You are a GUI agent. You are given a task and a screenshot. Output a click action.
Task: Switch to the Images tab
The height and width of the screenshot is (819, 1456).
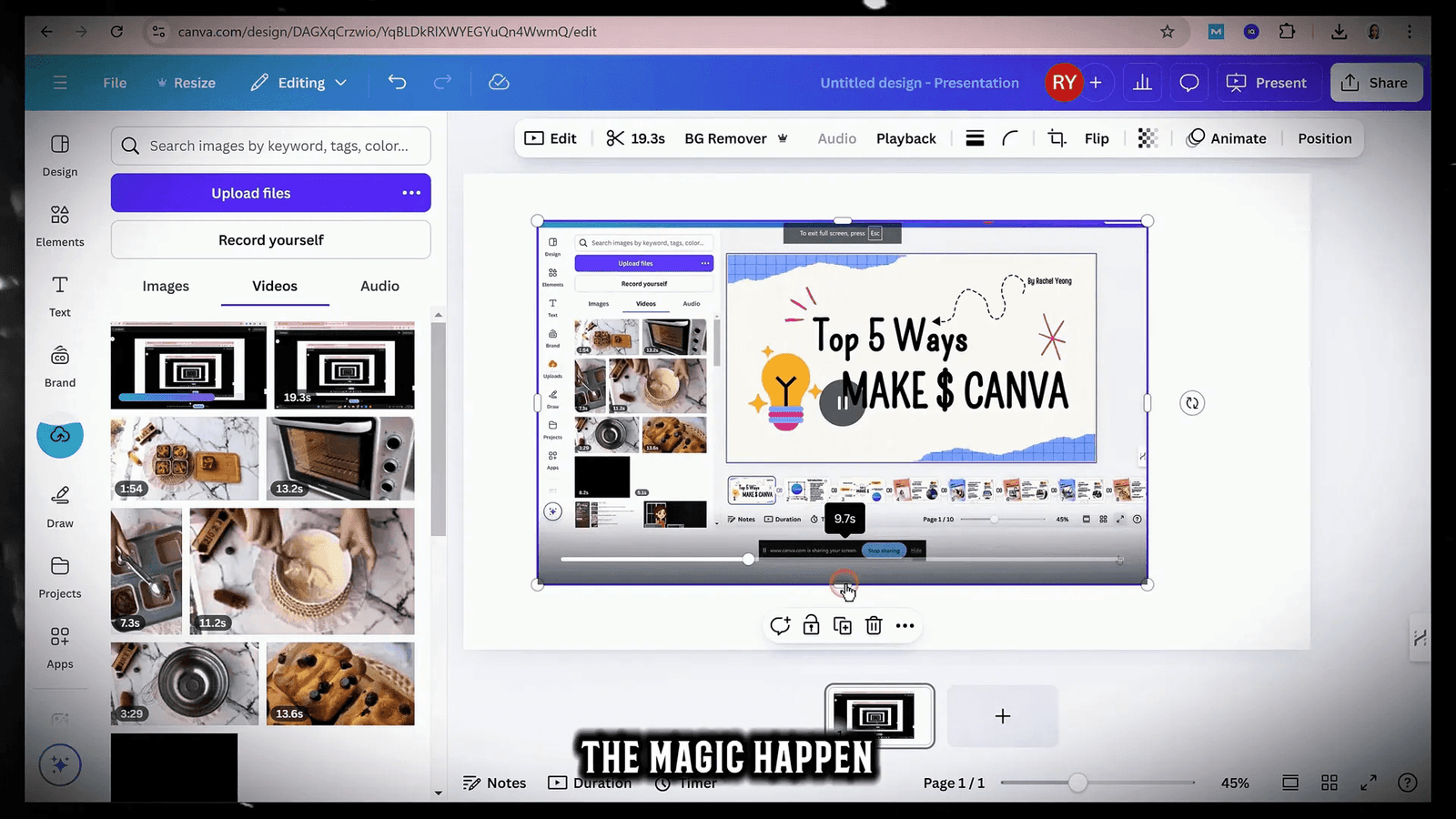coord(166,286)
